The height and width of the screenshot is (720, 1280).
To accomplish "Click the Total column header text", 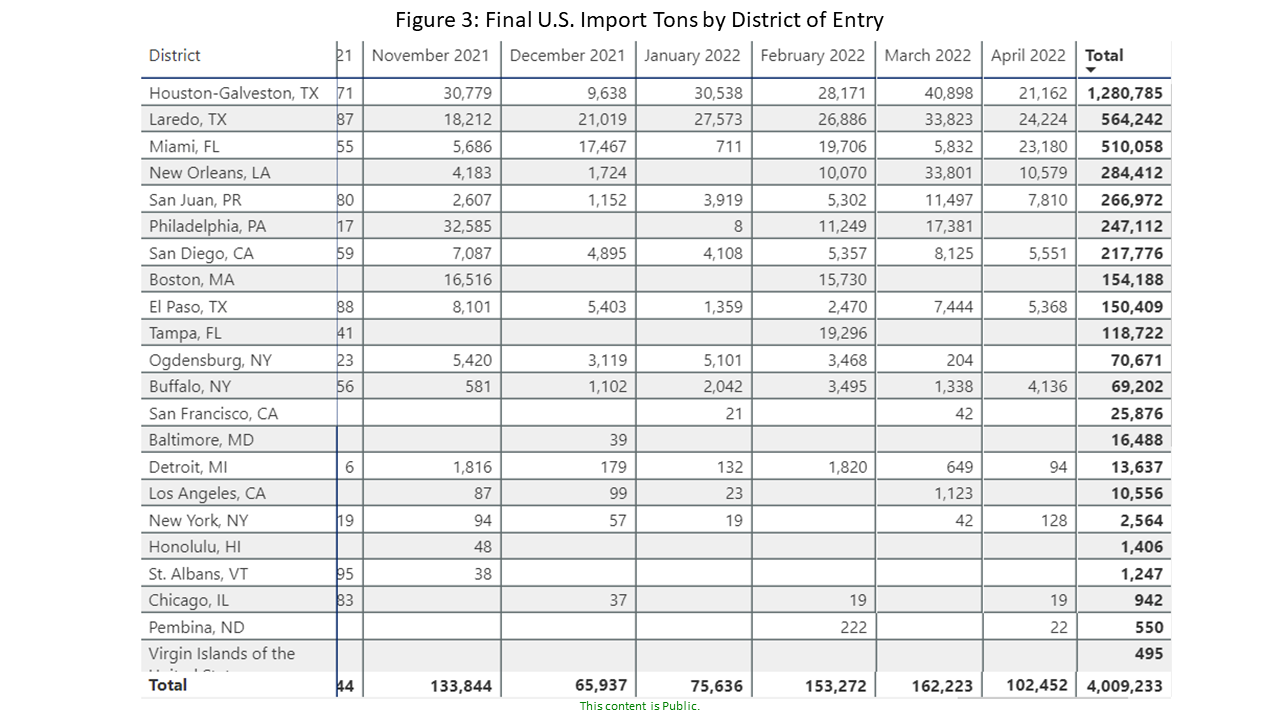I will click(1104, 56).
